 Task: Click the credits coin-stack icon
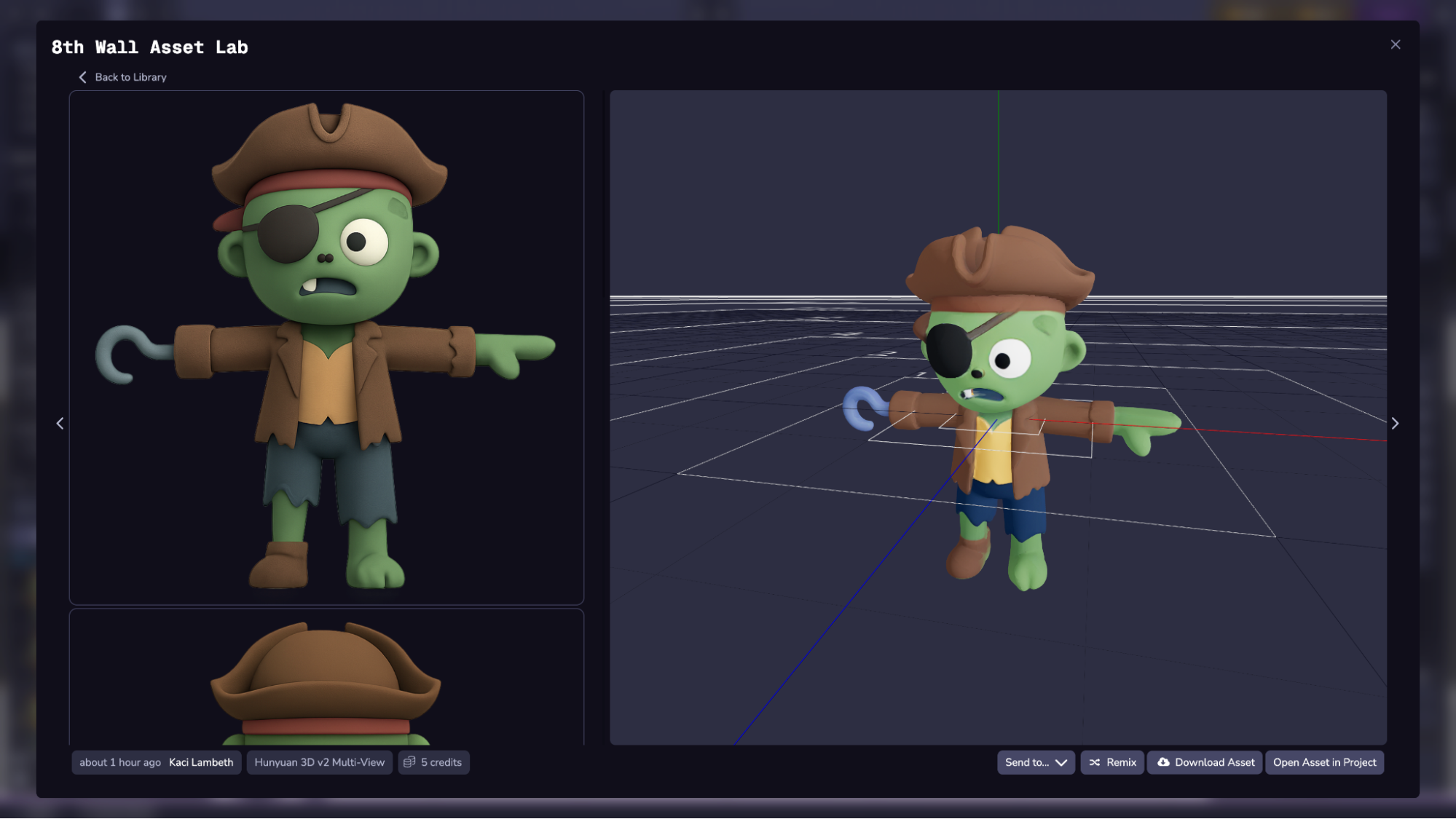point(409,762)
